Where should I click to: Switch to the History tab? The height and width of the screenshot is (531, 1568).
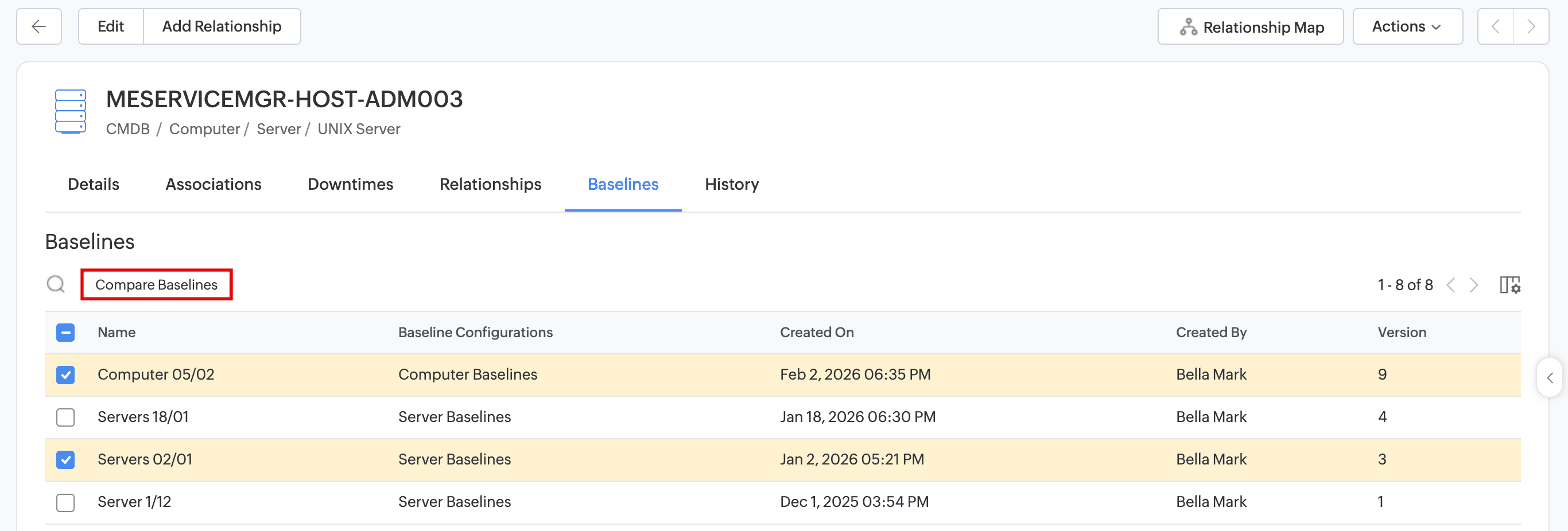pos(732,184)
